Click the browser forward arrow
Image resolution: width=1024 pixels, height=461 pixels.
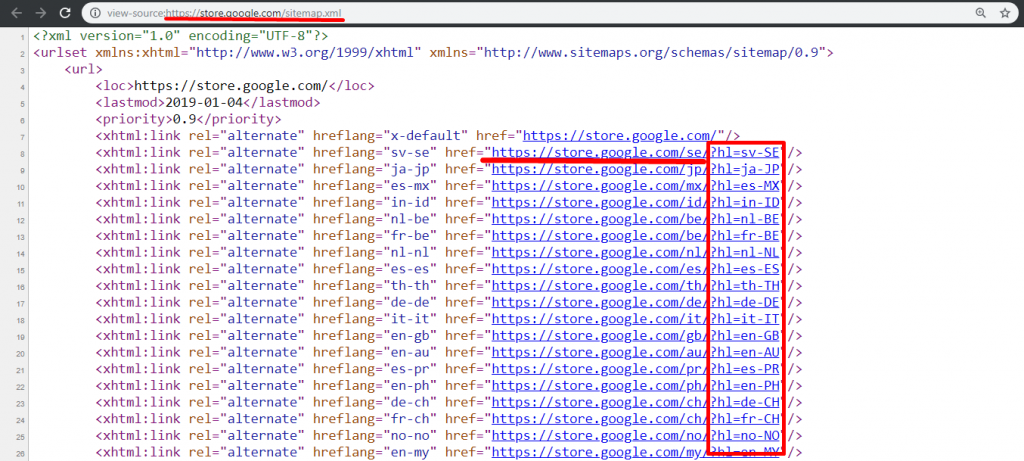point(40,13)
